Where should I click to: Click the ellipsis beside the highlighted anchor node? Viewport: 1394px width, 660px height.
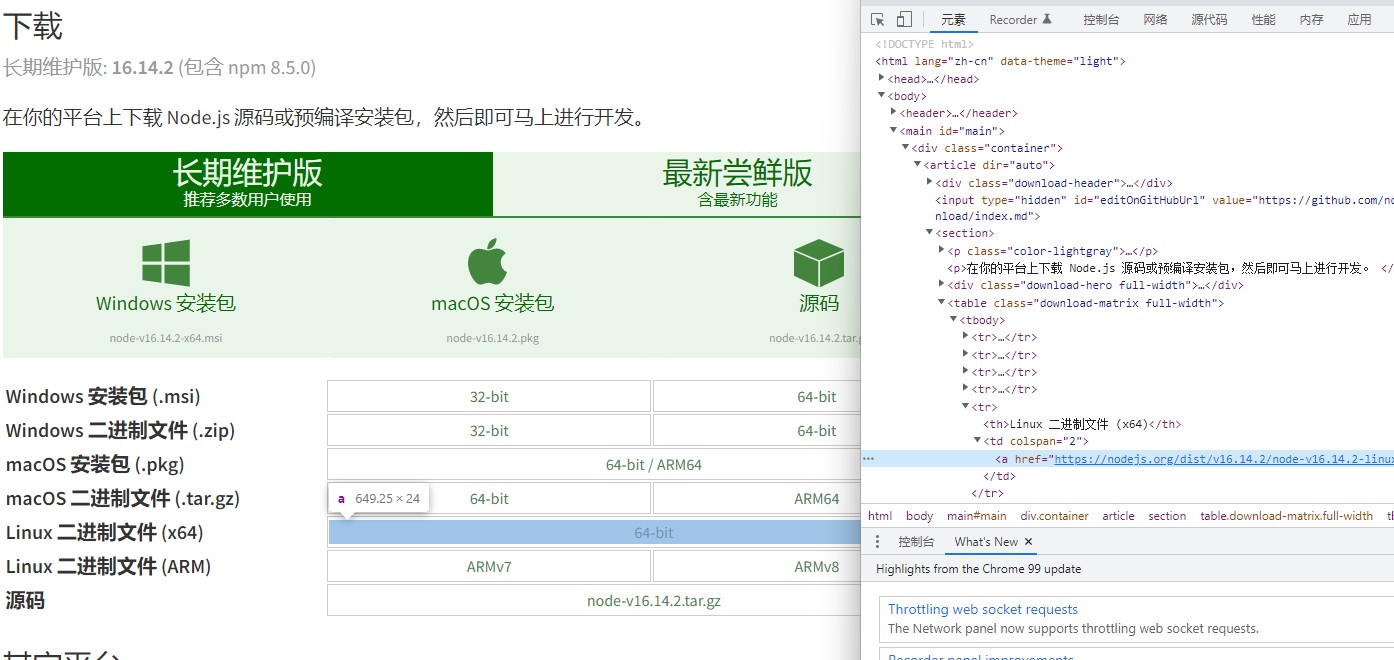[x=866, y=458]
